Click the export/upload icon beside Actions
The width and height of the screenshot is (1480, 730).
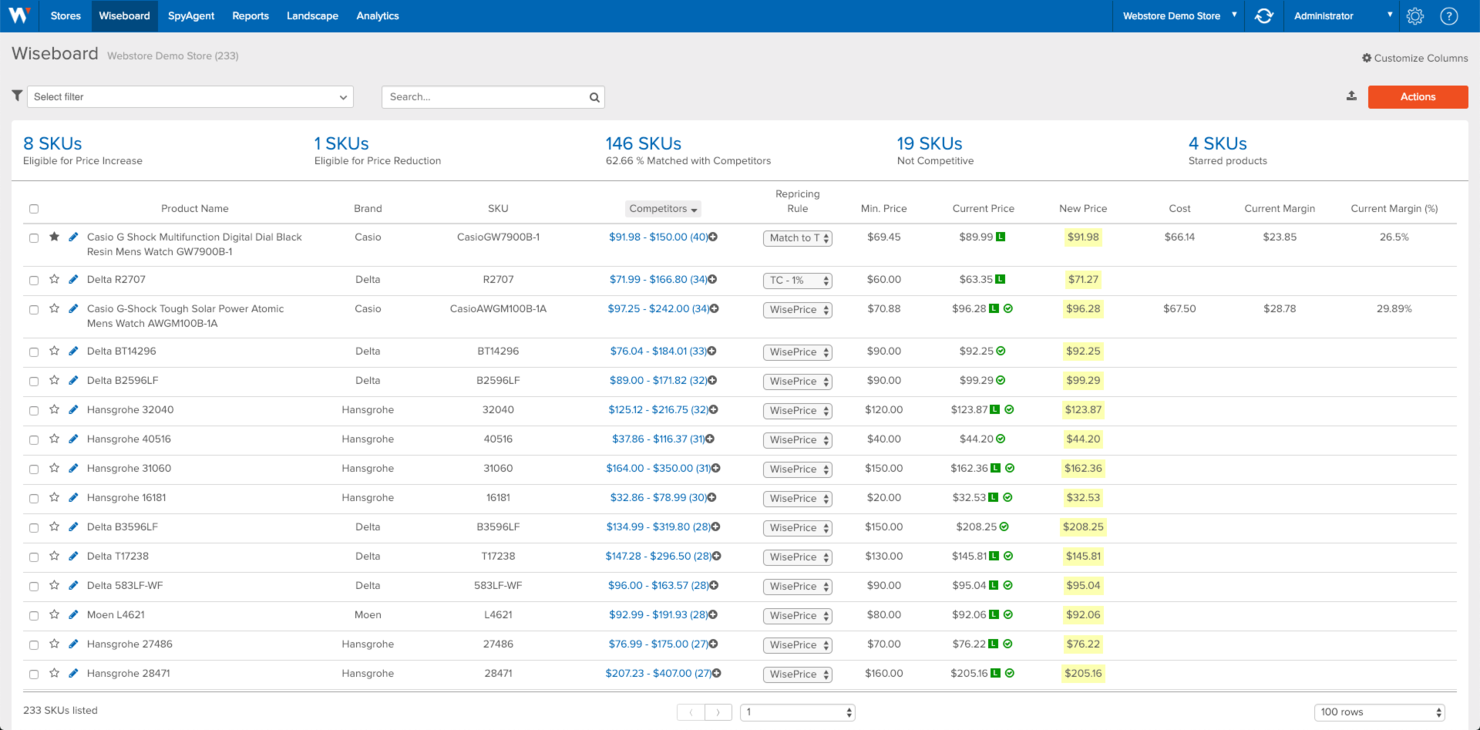1352,95
